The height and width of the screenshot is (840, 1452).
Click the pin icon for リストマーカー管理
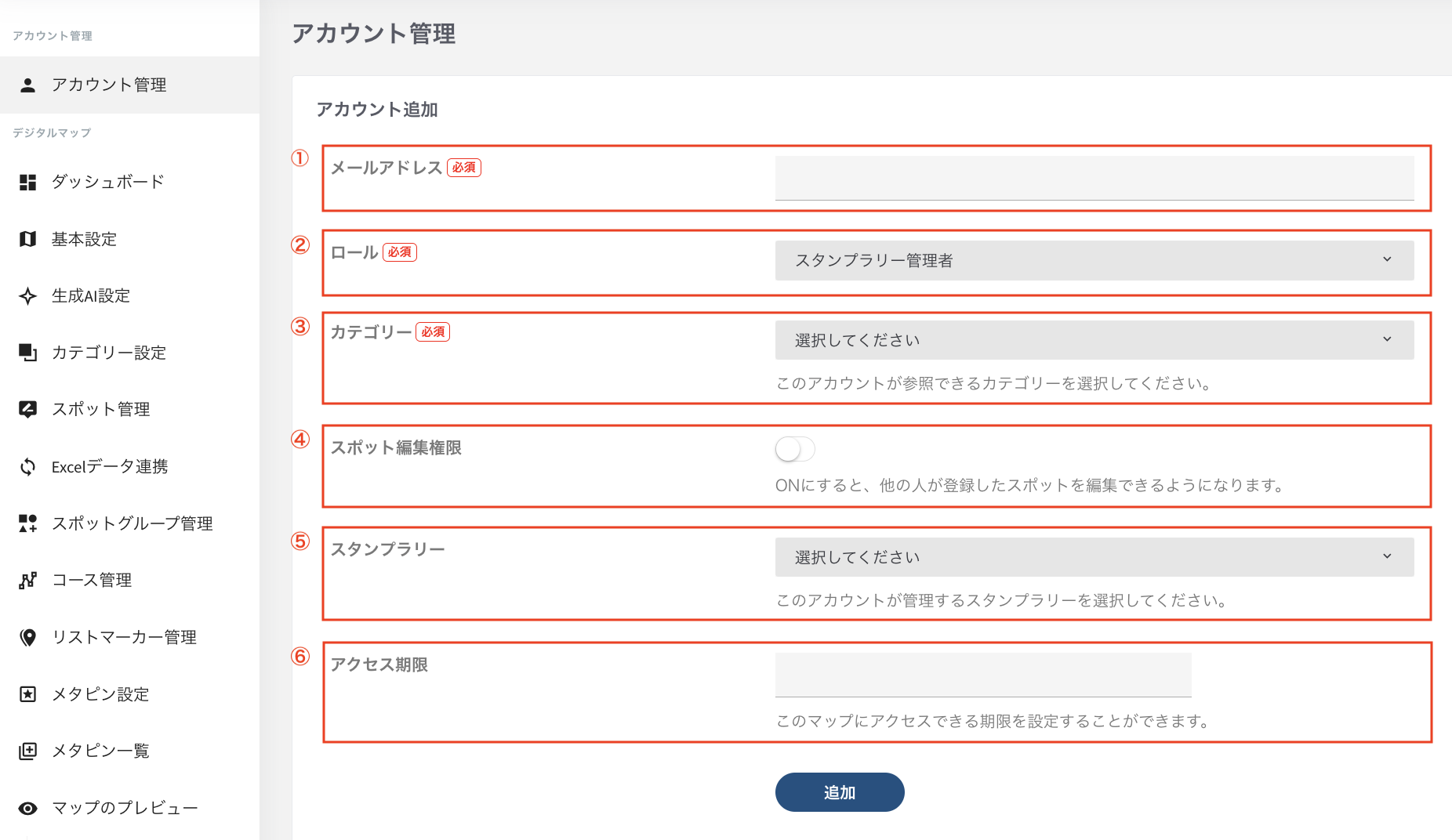pyautogui.click(x=28, y=638)
